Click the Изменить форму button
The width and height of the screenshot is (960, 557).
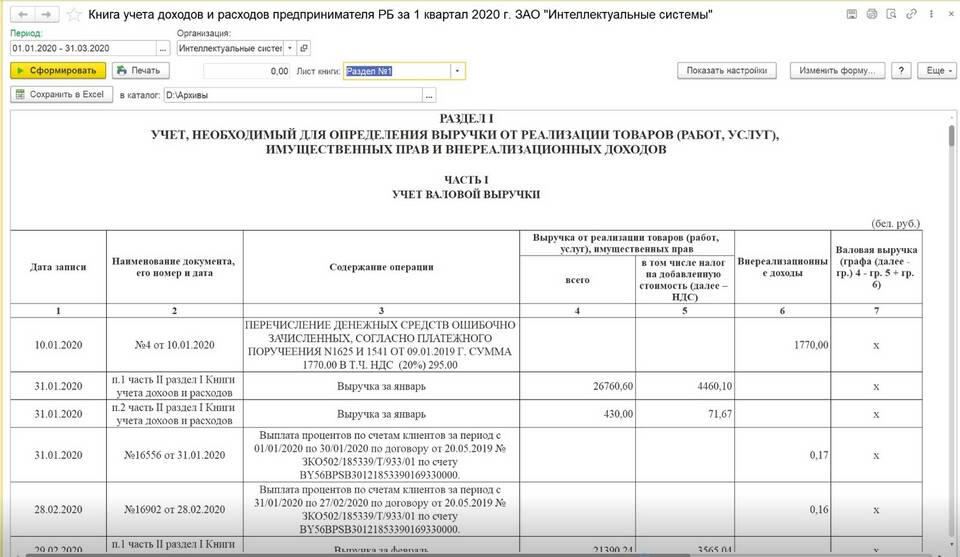(838, 71)
